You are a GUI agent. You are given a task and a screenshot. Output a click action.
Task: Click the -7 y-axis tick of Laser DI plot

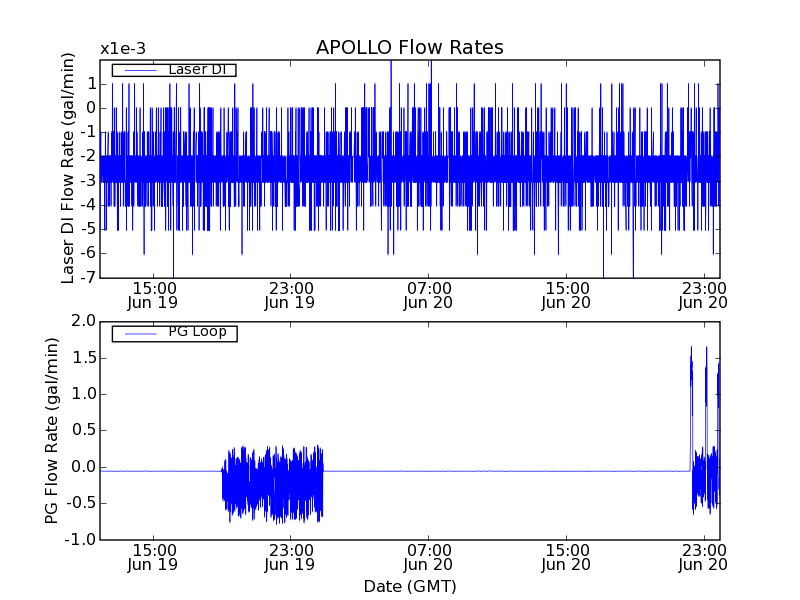(x=88, y=277)
